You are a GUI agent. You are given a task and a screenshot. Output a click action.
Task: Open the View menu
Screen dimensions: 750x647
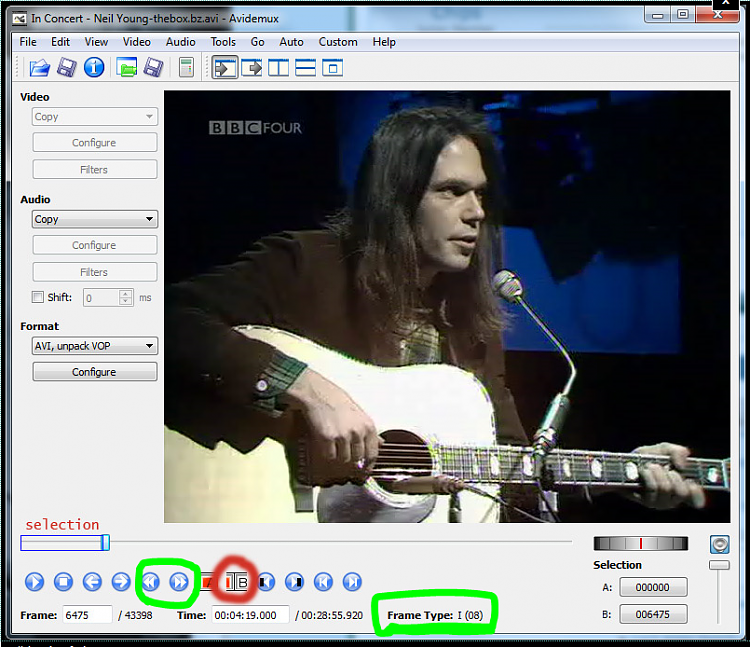click(x=96, y=42)
